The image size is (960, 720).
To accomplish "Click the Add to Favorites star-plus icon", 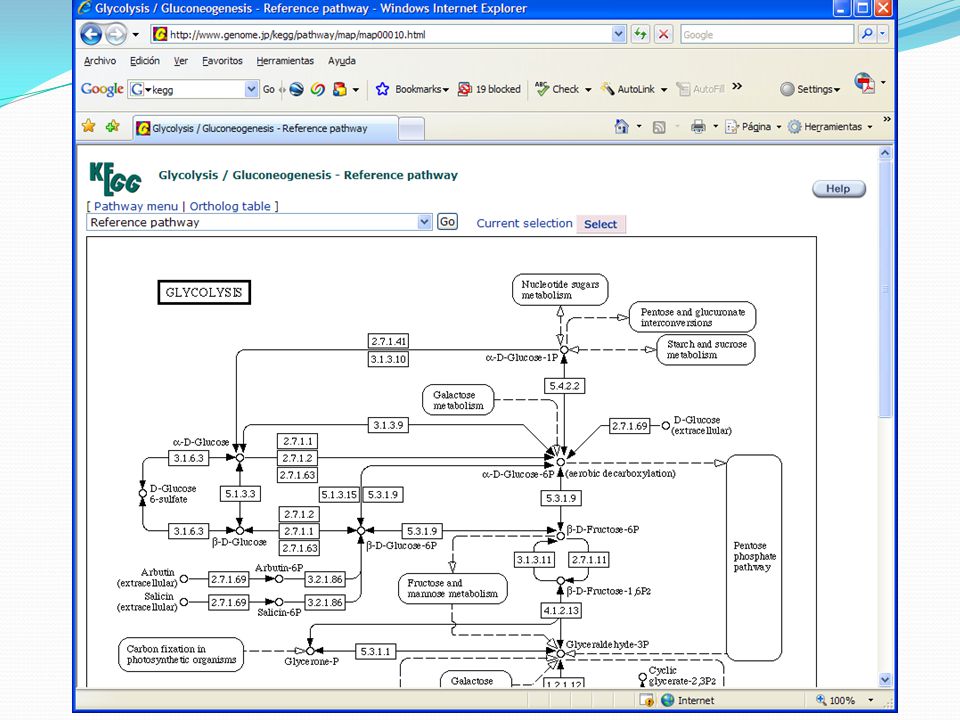I will tap(113, 127).
